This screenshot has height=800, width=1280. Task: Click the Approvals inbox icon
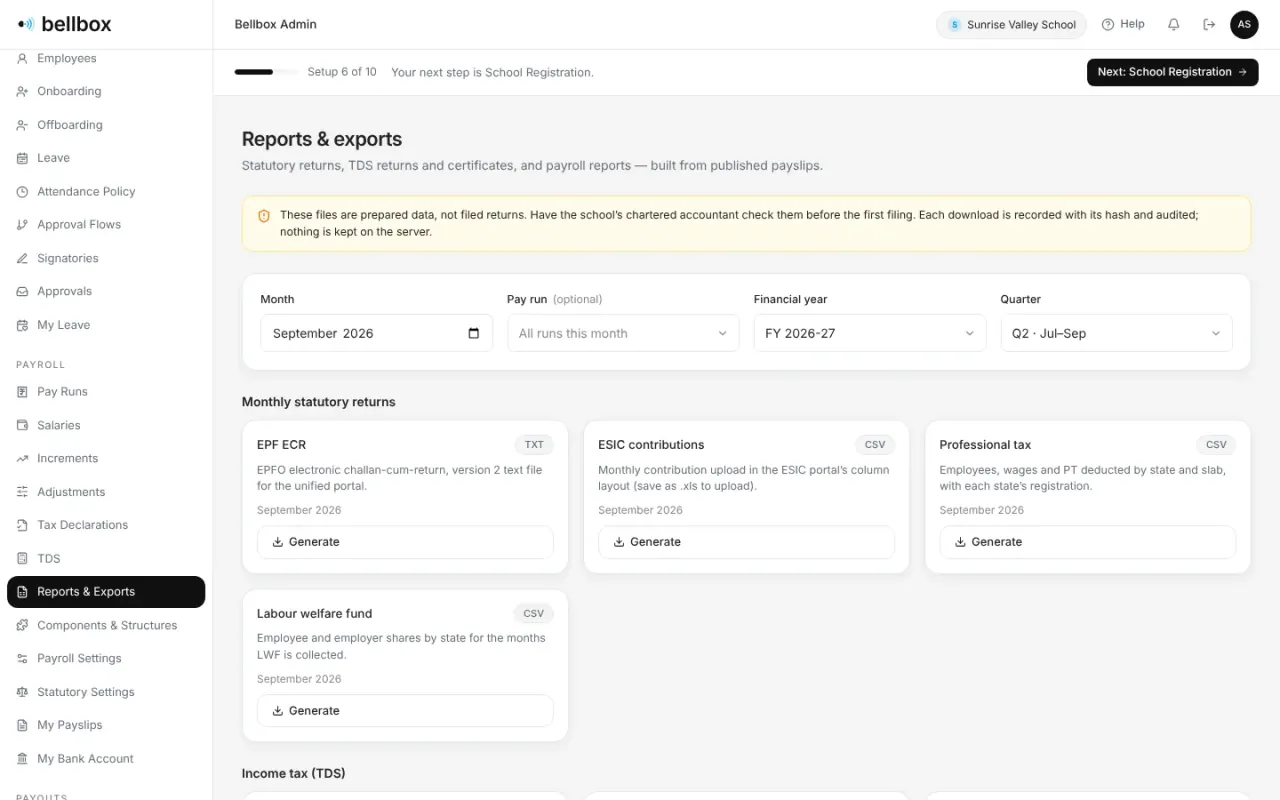[22, 291]
